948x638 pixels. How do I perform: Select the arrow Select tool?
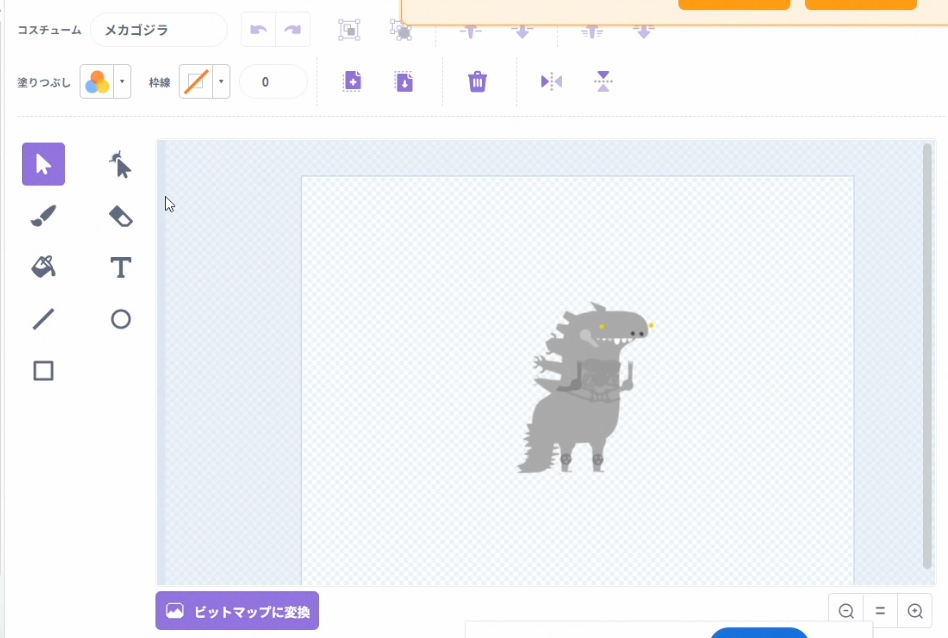pos(43,164)
